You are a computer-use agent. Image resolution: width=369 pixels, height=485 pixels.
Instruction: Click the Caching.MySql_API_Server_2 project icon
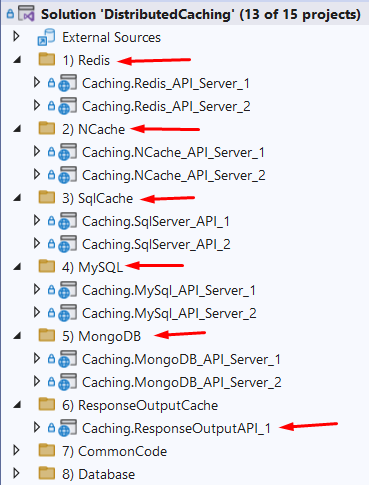[67, 313]
